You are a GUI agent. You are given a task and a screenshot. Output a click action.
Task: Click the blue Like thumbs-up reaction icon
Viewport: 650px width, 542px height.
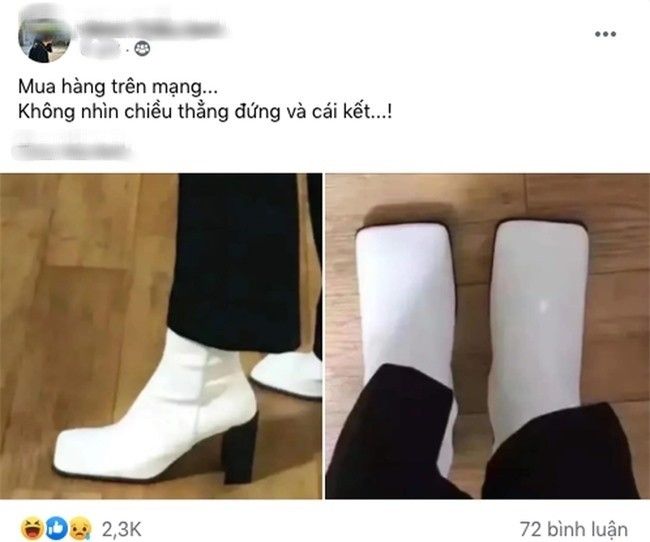pos(56,529)
